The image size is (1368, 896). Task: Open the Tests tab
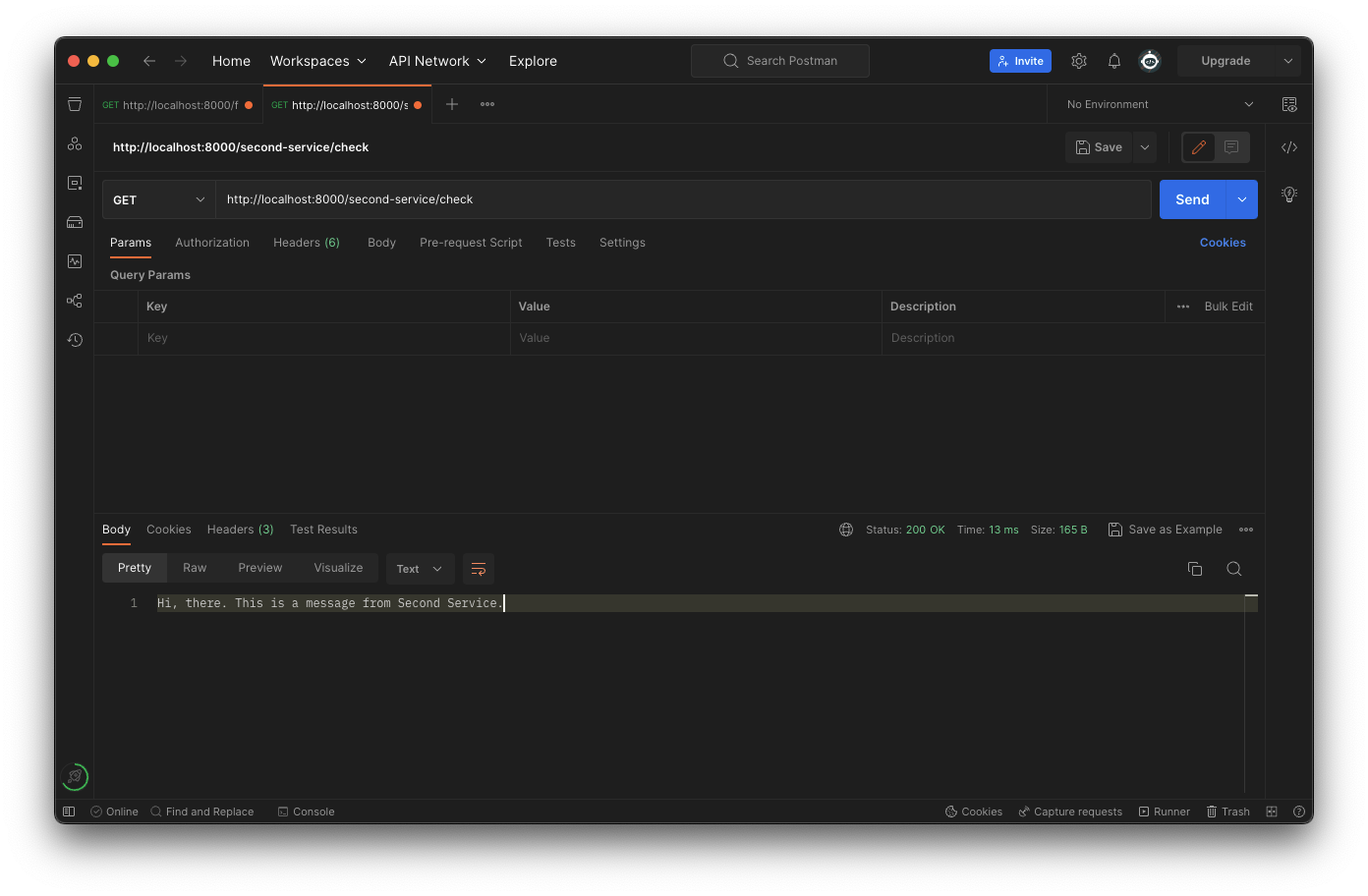[561, 243]
